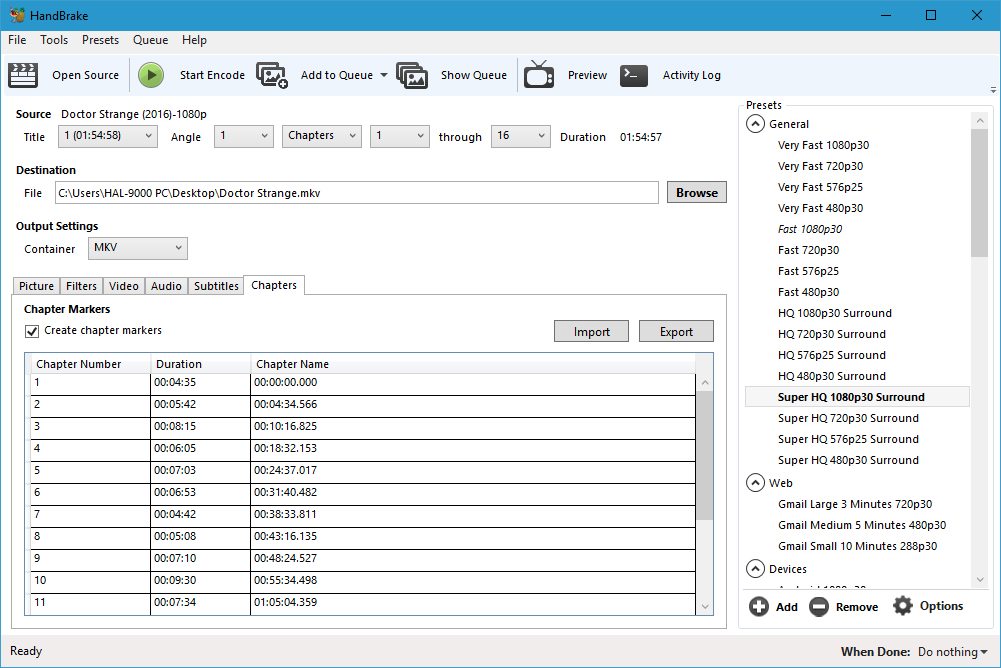
Task: Open the Activity Log terminal icon
Action: coord(634,75)
